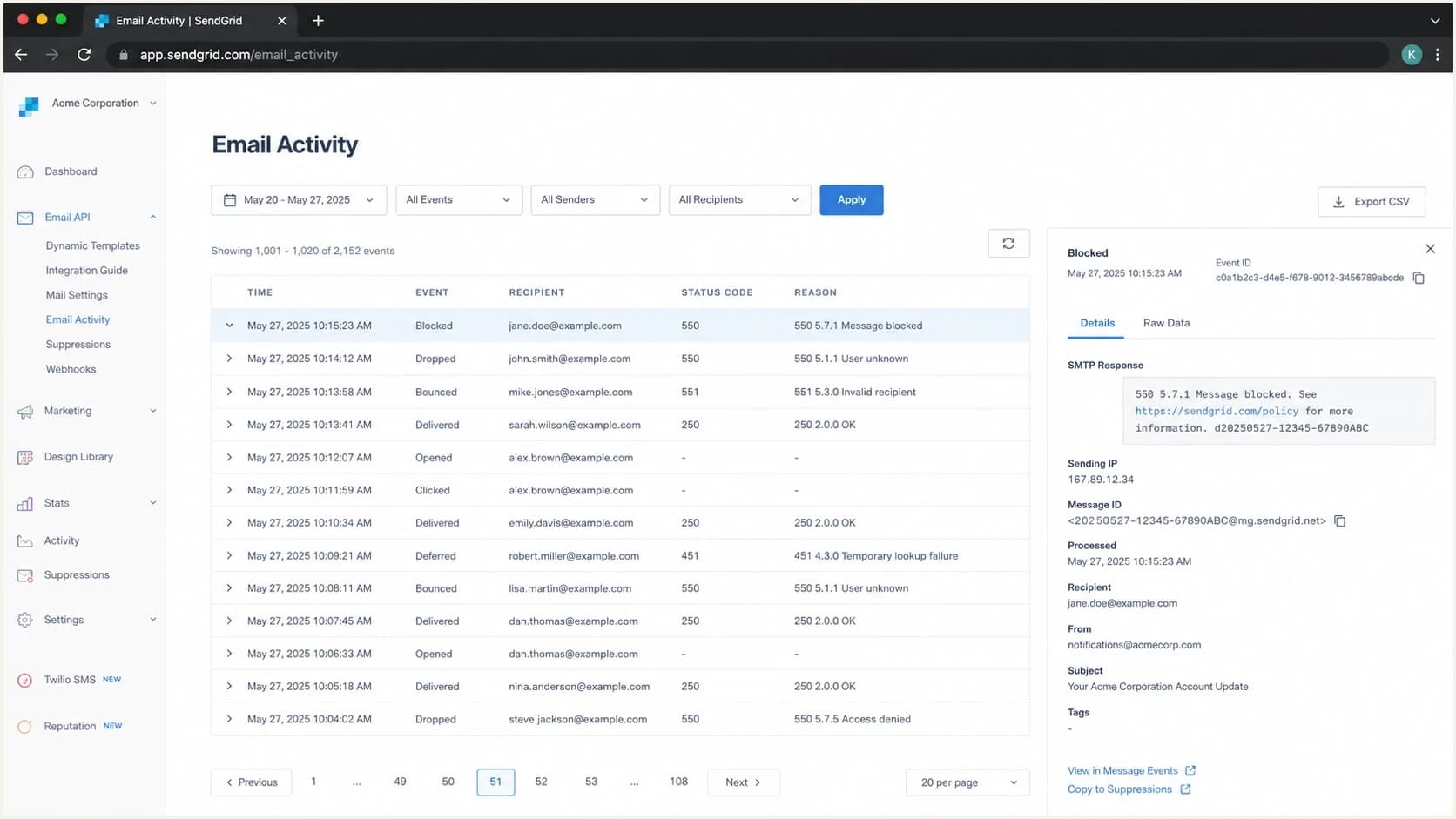Refresh the email activity table
Image resolution: width=1456 pixels, height=819 pixels.
click(1008, 244)
